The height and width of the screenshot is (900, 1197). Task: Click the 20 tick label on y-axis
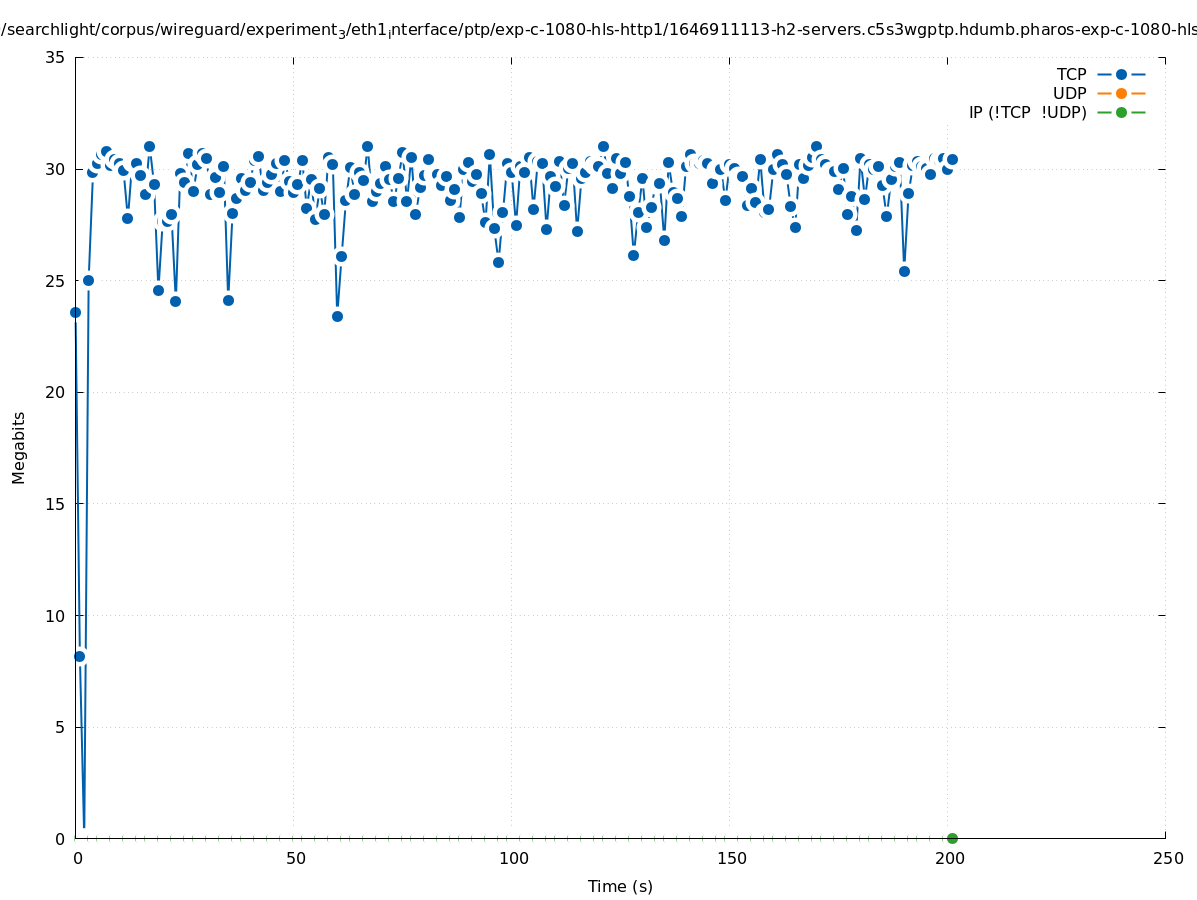point(56,392)
